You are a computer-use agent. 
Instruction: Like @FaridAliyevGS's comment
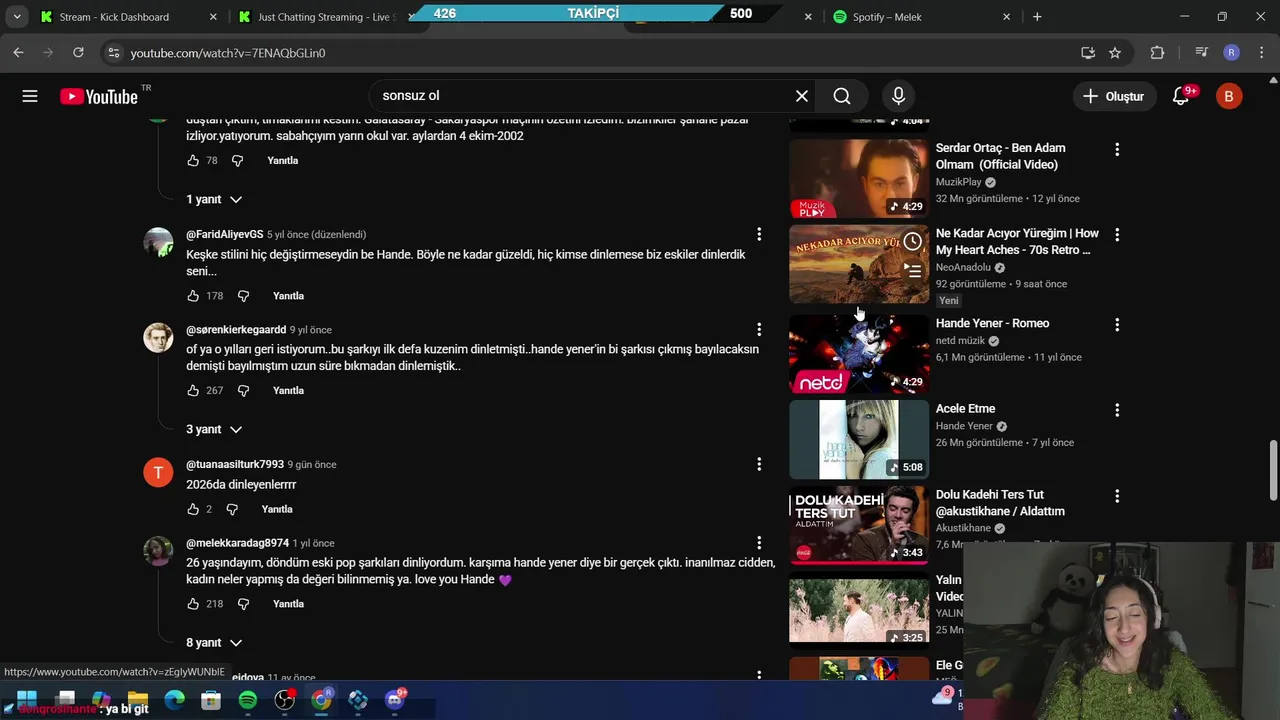pyautogui.click(x=193, y=296)
